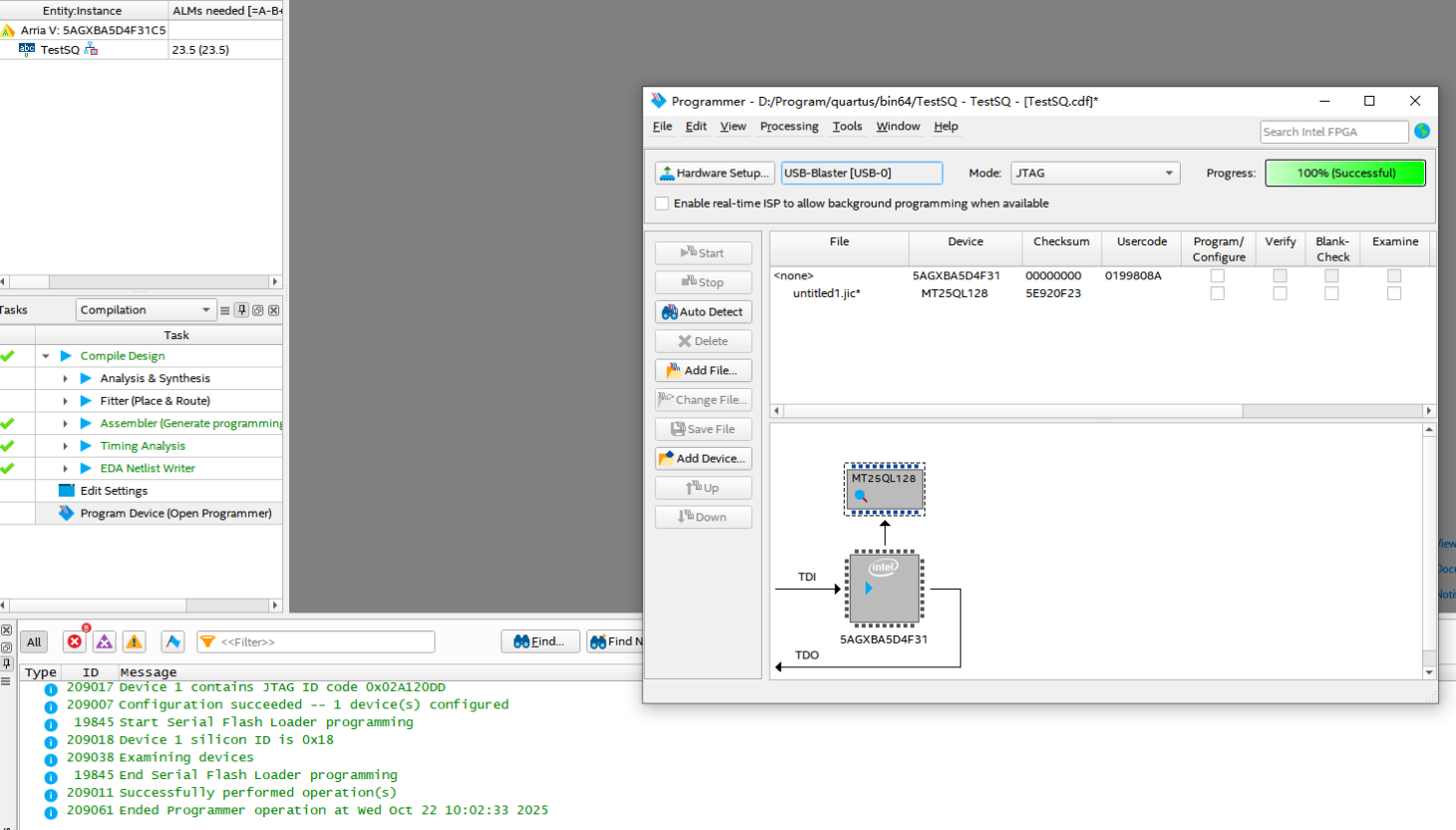Toggle the critical warnings message filter

tap(105, 641)
